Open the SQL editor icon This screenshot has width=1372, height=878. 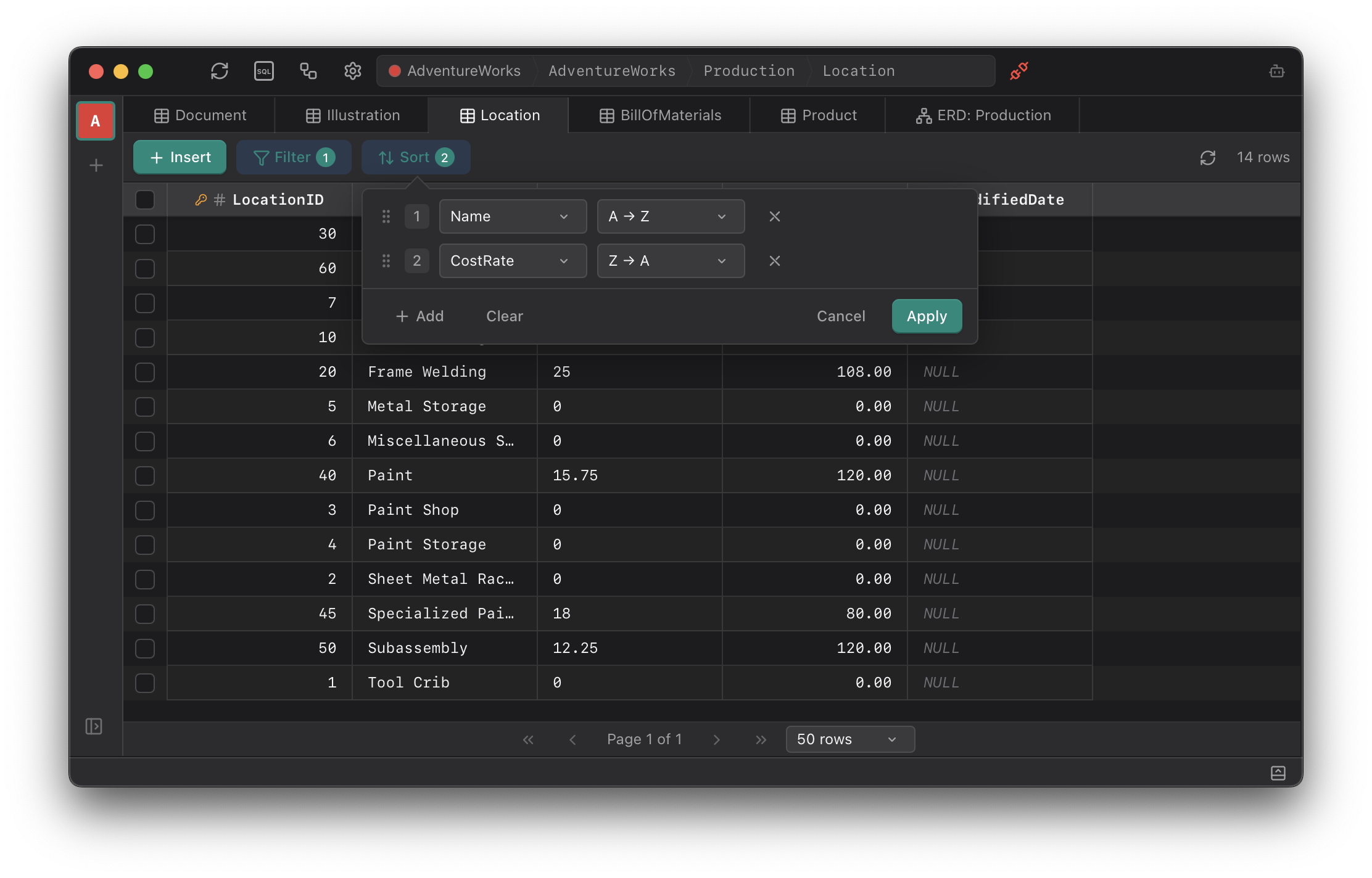(x=264, y=71)
